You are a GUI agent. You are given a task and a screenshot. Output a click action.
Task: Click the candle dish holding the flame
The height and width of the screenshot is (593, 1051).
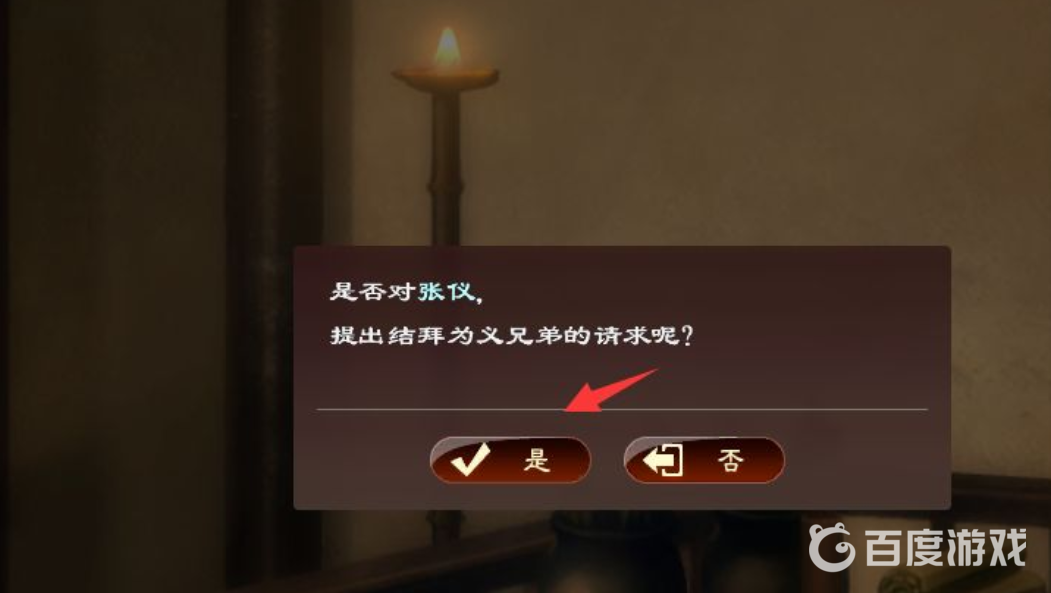point(446,76)
